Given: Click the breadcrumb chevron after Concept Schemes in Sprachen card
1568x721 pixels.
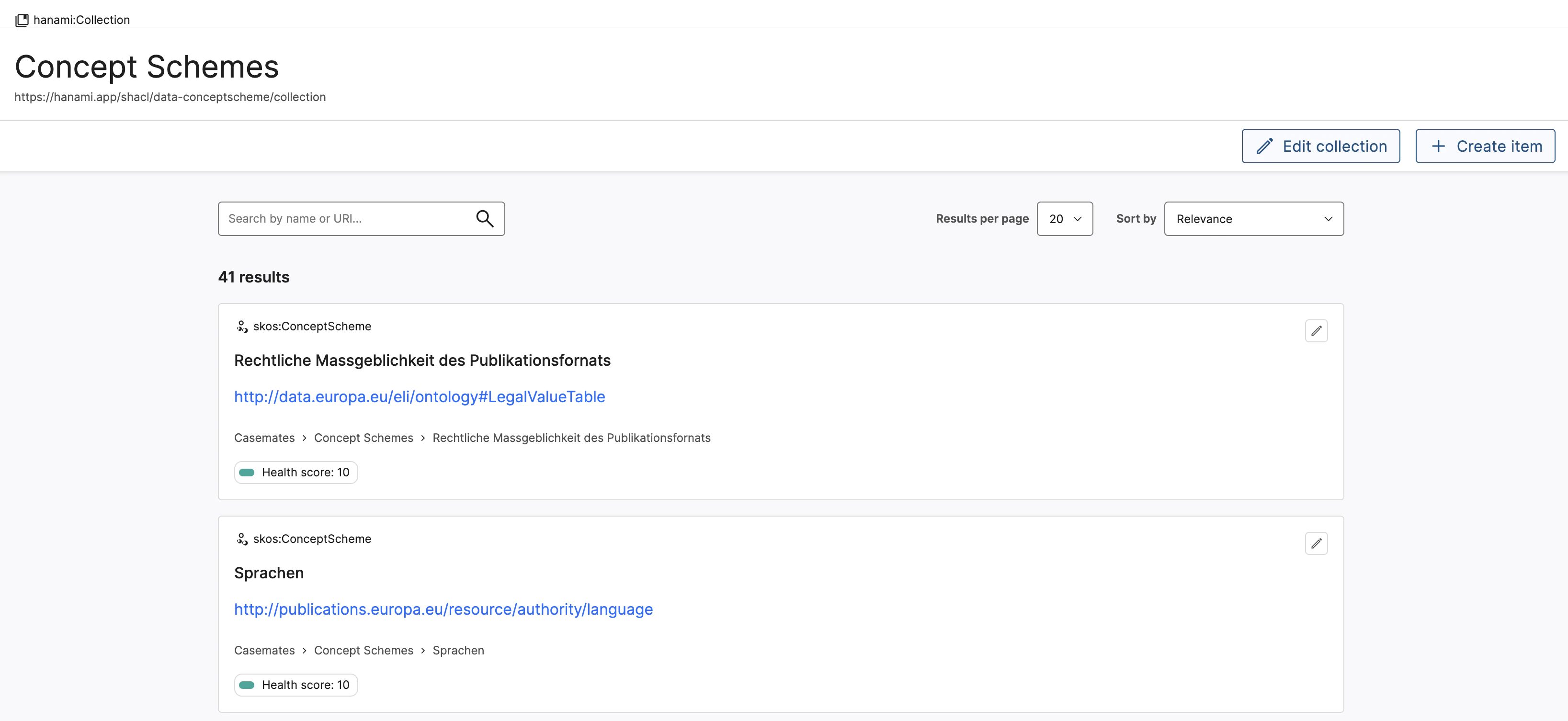Looking at the screenshot, I should click(x=422, y=651).
